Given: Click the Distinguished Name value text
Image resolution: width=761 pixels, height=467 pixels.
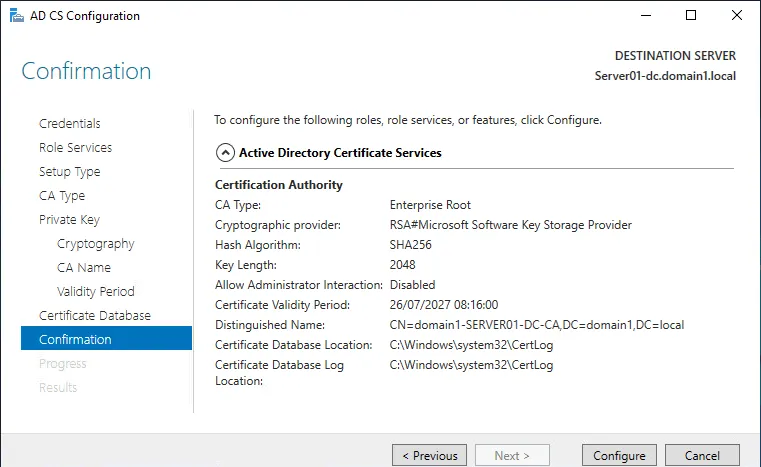Looking at the screenshot, I should pos(536,325).
